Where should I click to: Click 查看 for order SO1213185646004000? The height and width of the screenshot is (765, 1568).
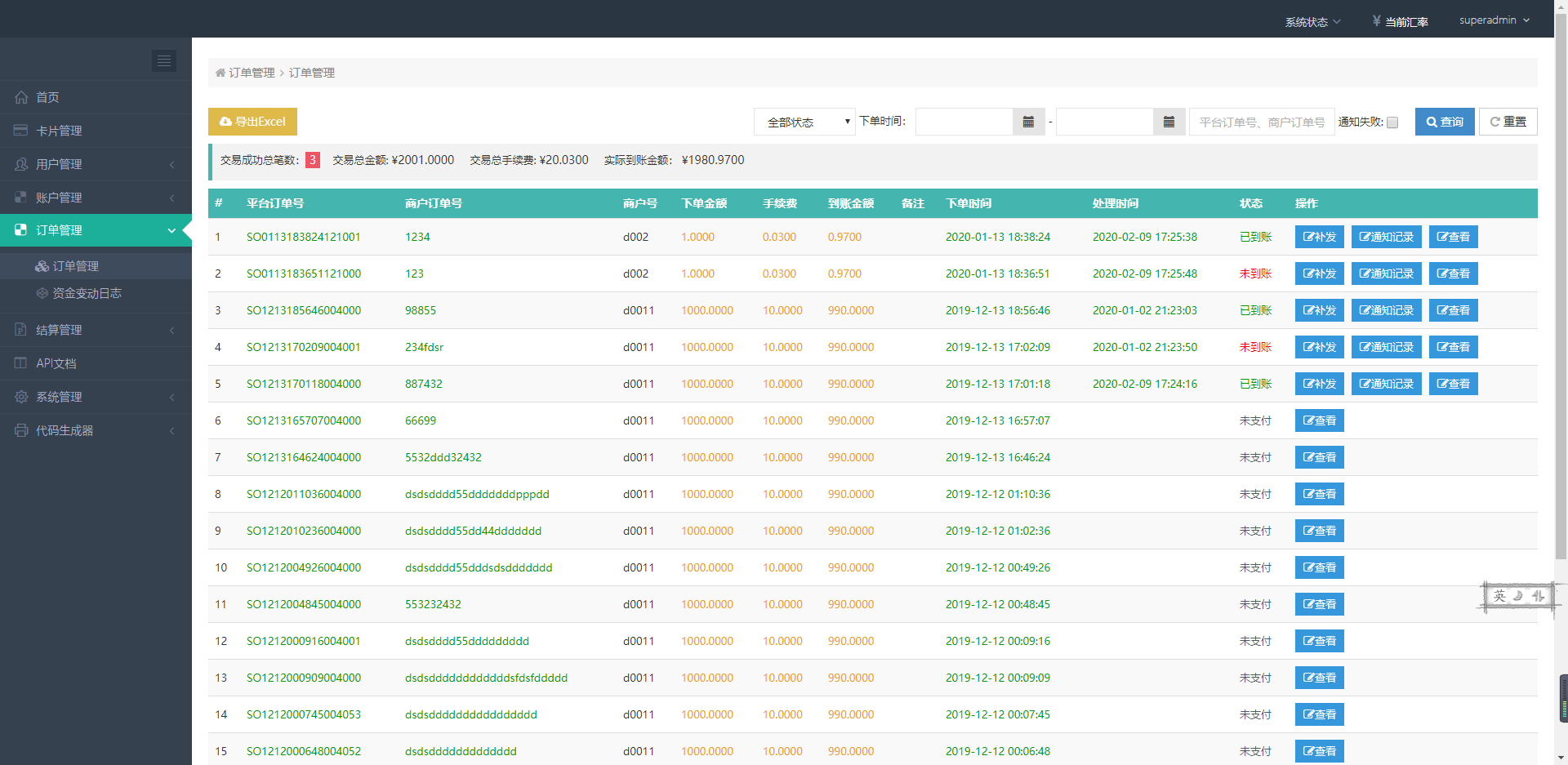pos(1454,310)
